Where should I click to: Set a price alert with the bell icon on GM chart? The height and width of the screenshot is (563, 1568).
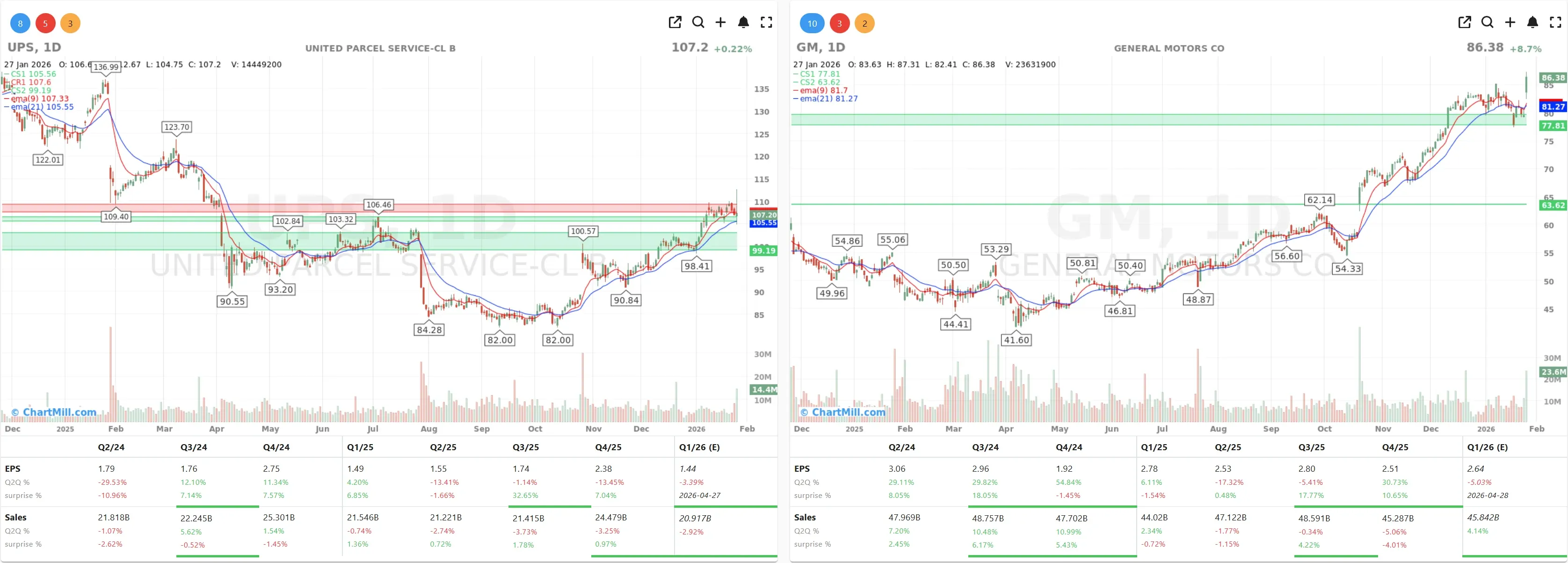tap(1532, 22)
